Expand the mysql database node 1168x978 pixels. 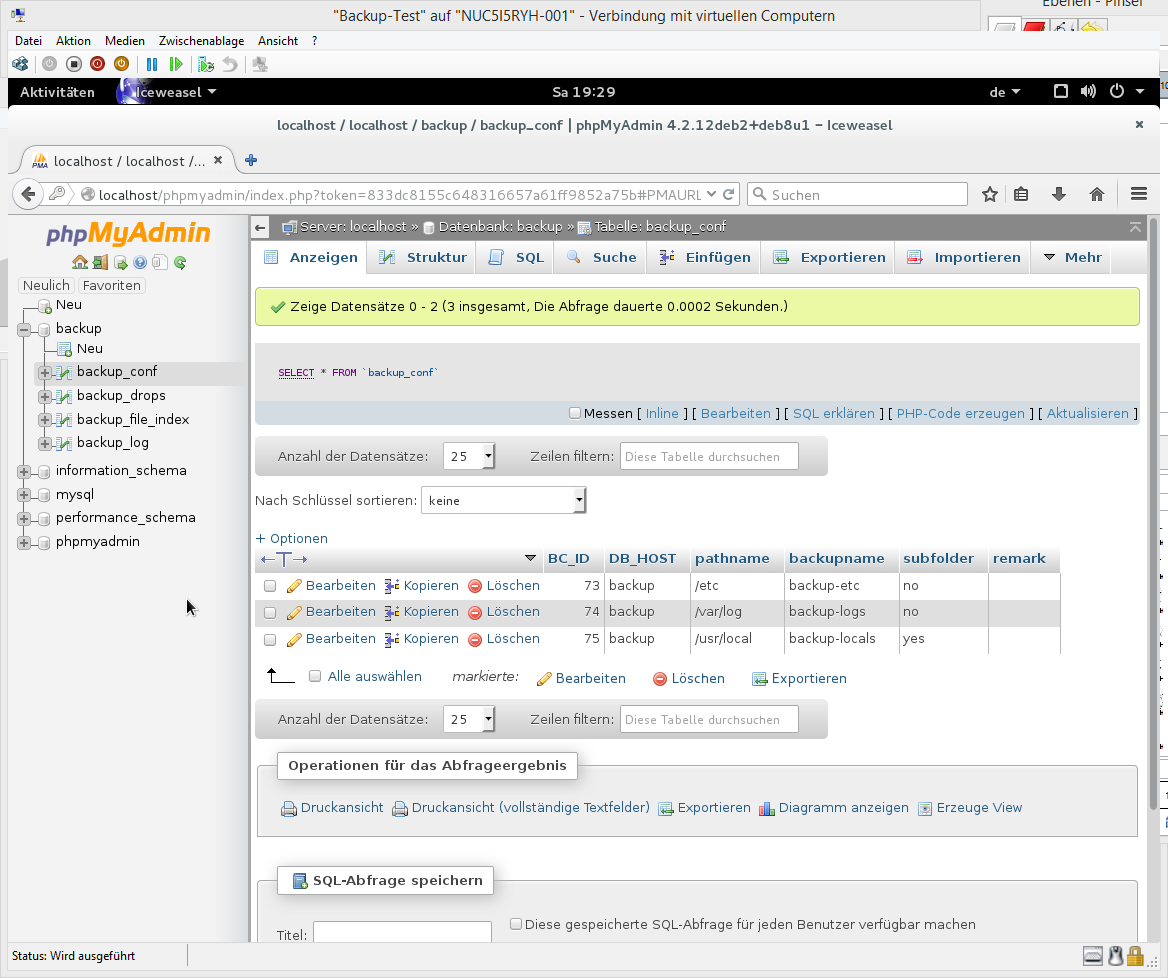pyautogui.click(x=24, y=495)
